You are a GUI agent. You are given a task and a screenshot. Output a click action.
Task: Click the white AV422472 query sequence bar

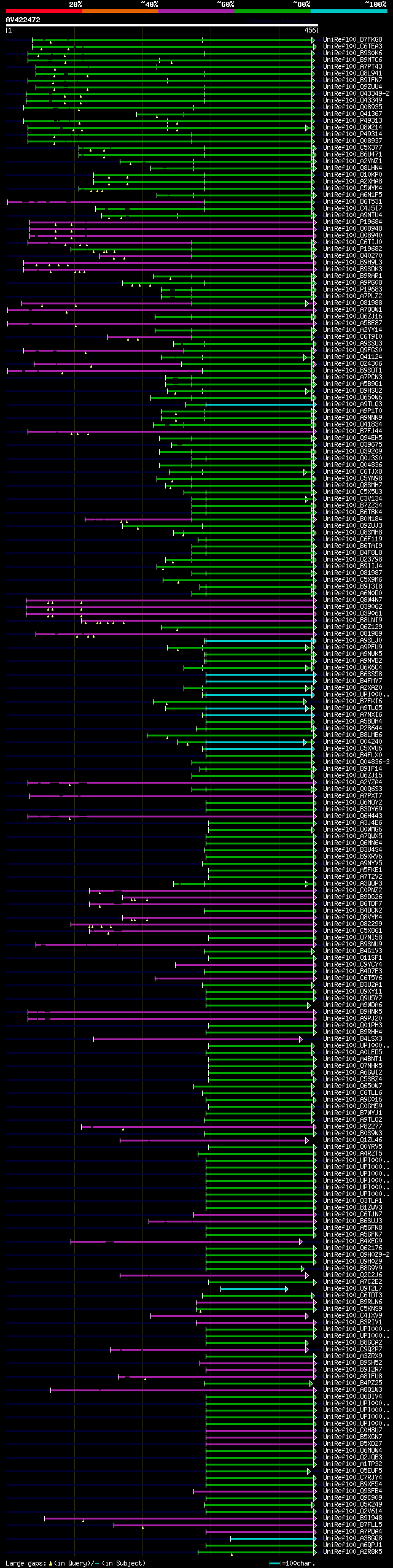161,25
